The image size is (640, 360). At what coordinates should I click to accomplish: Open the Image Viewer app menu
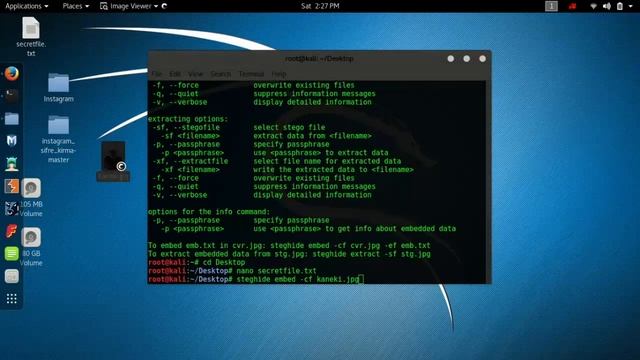click(129, 6)
